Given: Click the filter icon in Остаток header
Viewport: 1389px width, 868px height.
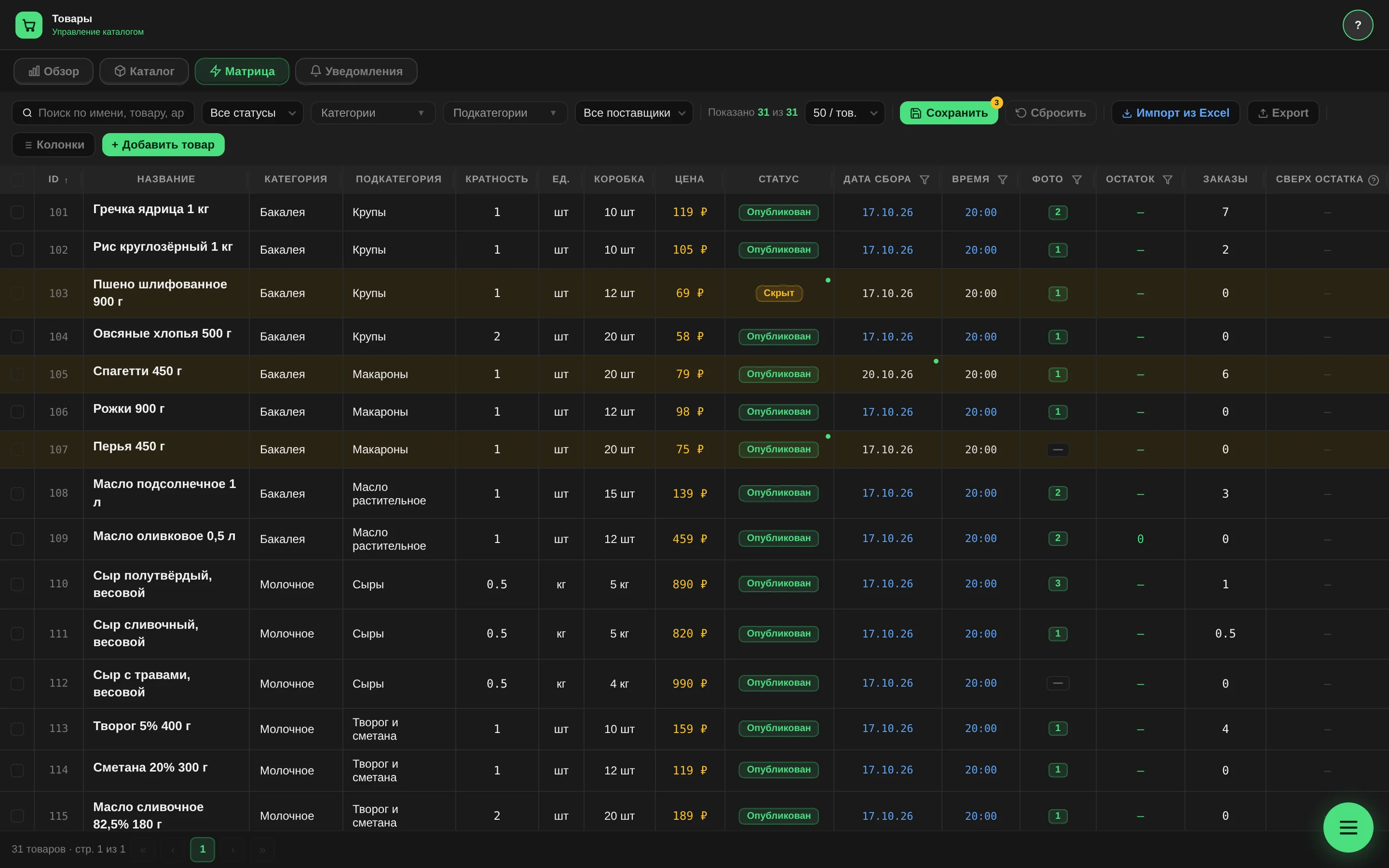Looking at the screenshot, I should (1167, 180).
